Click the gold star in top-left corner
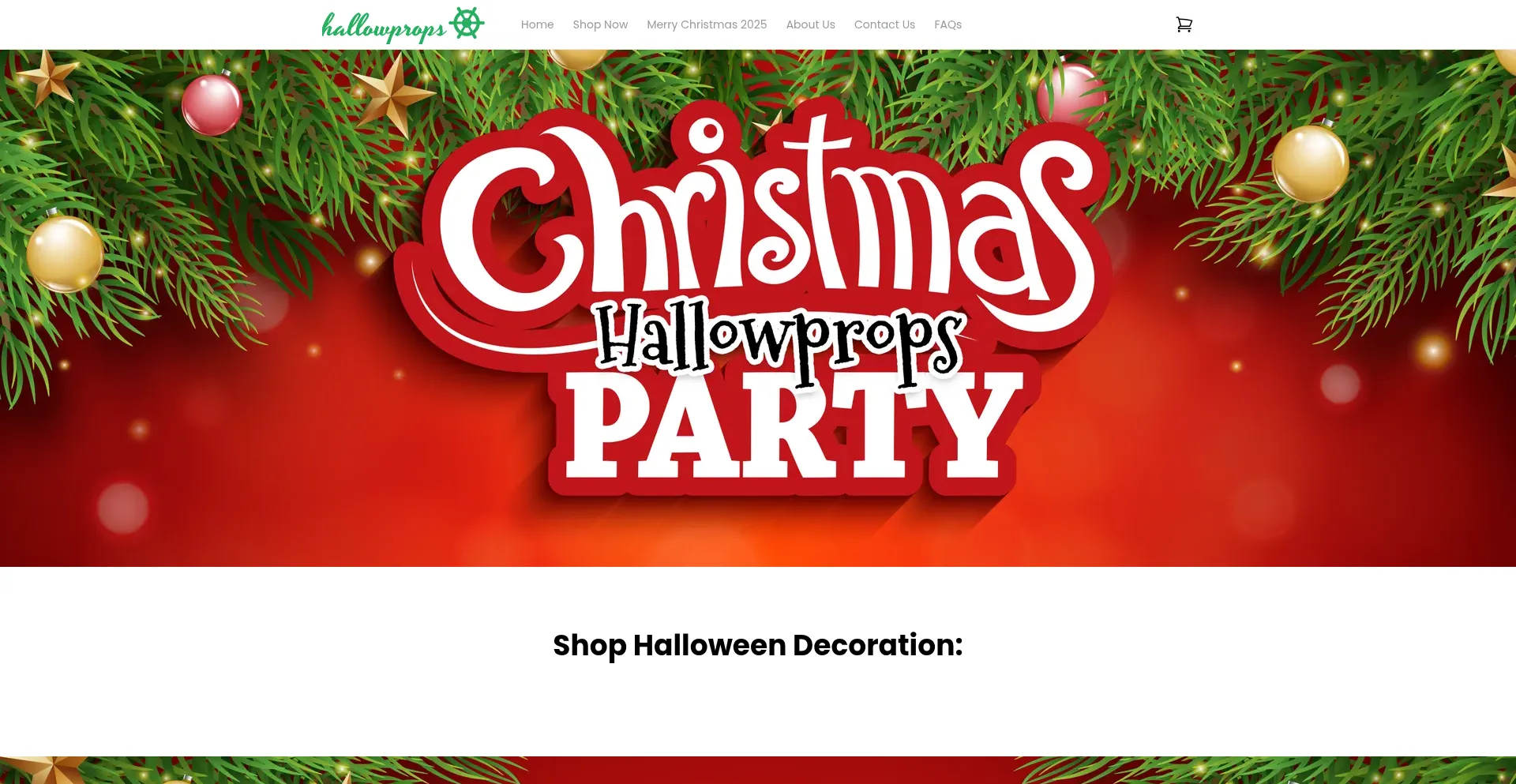1516x784 pixels. [x=47, y=77]
